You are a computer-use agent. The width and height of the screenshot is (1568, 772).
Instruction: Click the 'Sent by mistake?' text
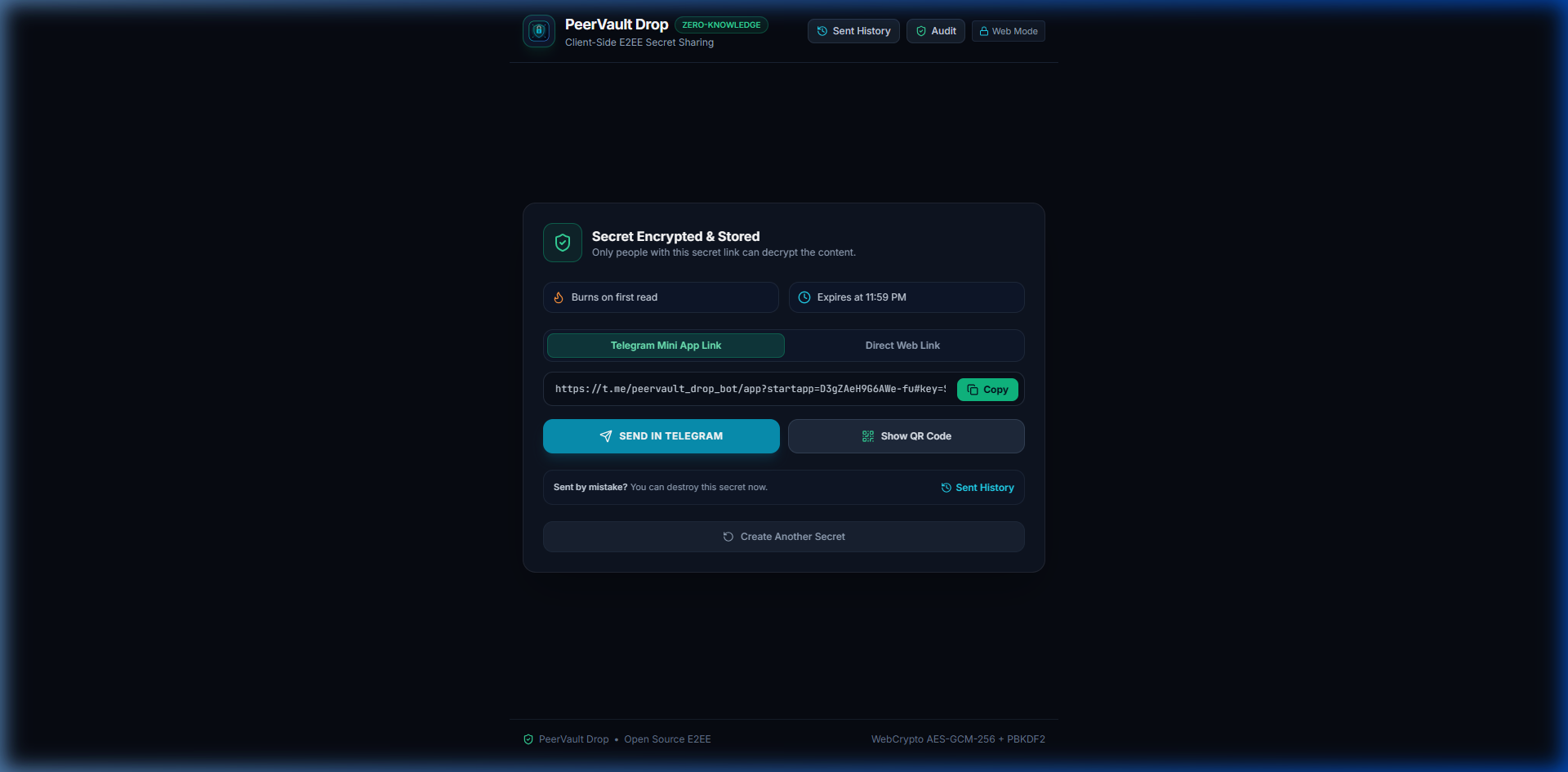[590, 488]
